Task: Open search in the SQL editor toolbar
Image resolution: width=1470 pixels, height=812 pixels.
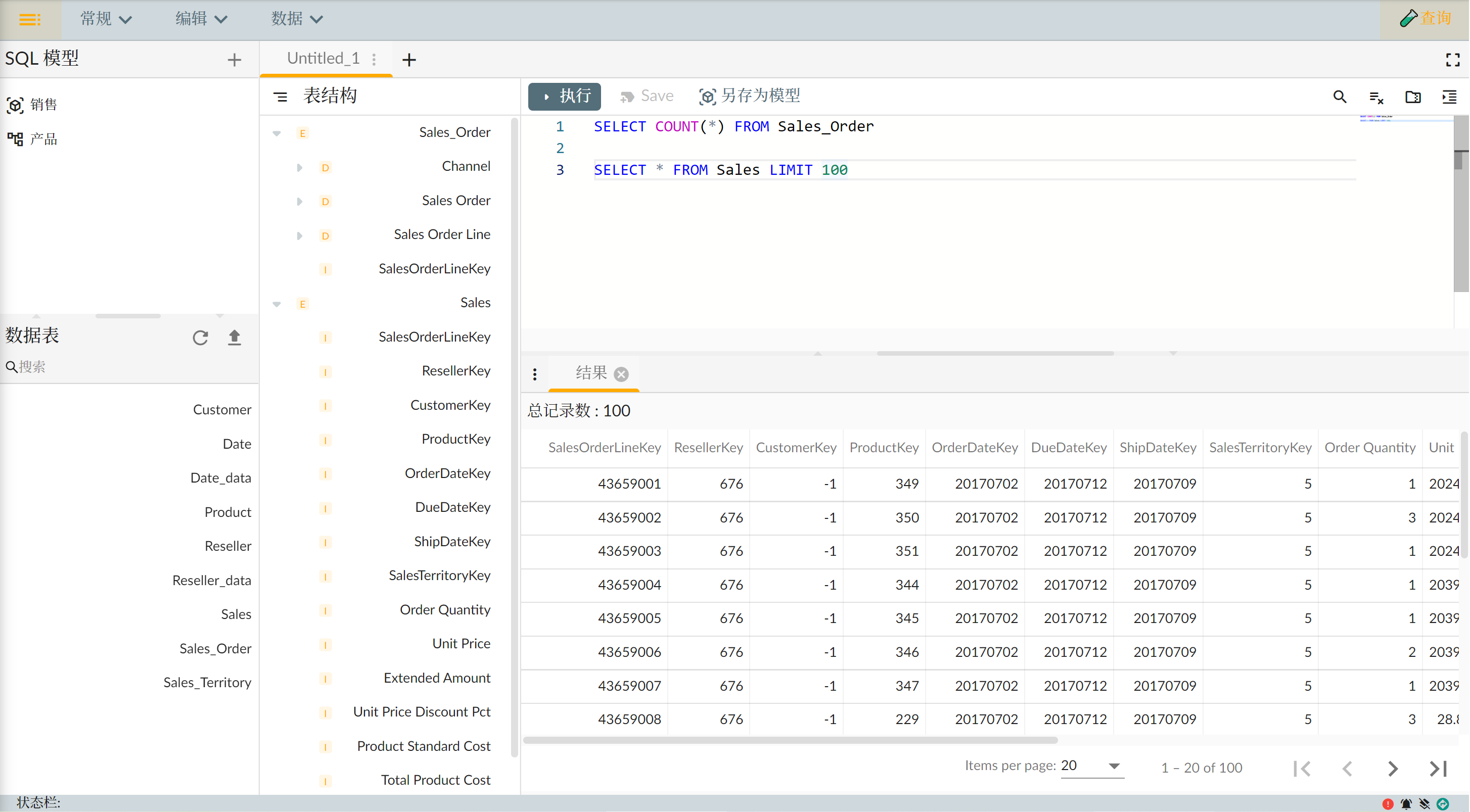Action: click(x=1339, y=97)
